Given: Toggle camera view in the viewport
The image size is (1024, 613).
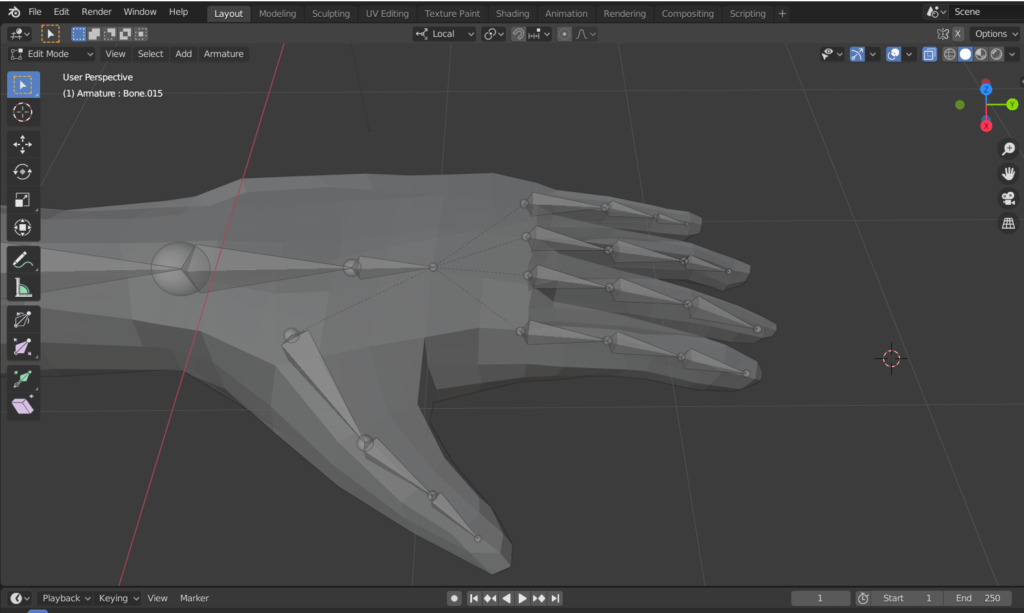Looking at the screenshot, I should tap(1008, 198).
